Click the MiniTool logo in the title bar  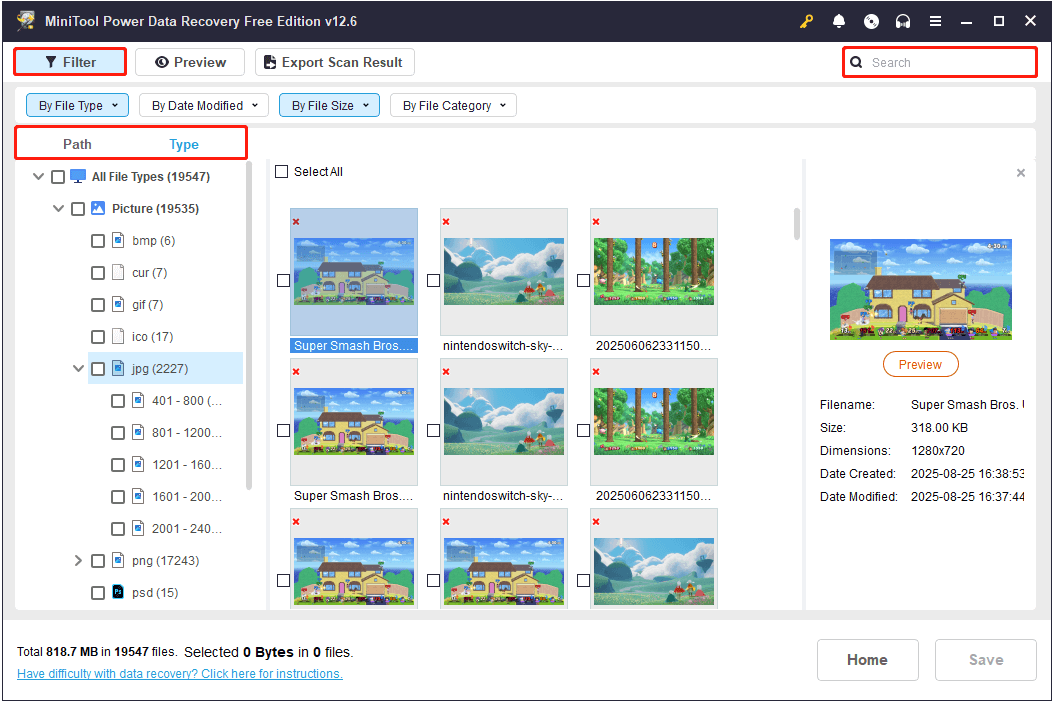[25, 20]
